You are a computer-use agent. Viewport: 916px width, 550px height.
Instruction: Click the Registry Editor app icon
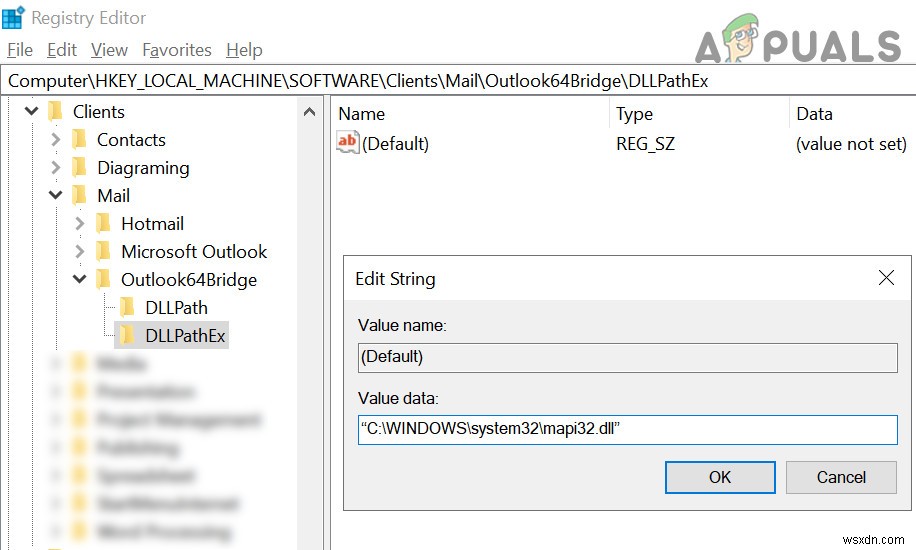[13, 18]
